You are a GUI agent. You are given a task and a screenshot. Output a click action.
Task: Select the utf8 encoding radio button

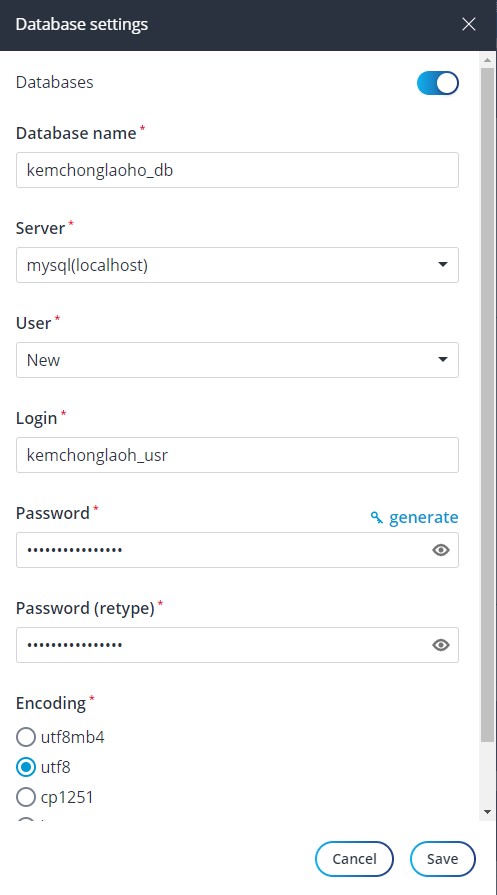tap(26, 767)
